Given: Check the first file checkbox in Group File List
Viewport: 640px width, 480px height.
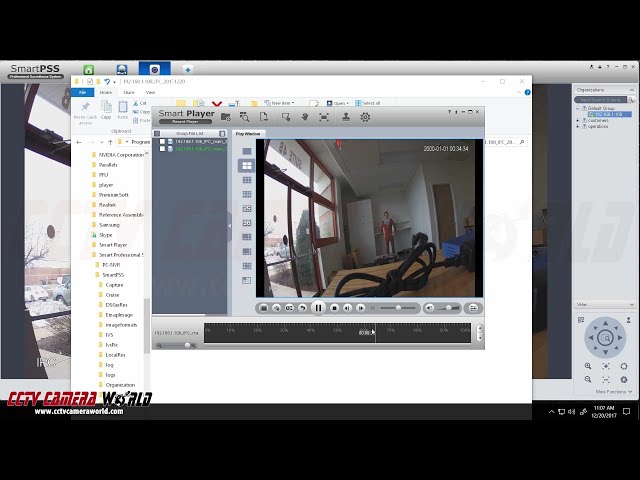Looking at the screenshot, I should (162, 142).
